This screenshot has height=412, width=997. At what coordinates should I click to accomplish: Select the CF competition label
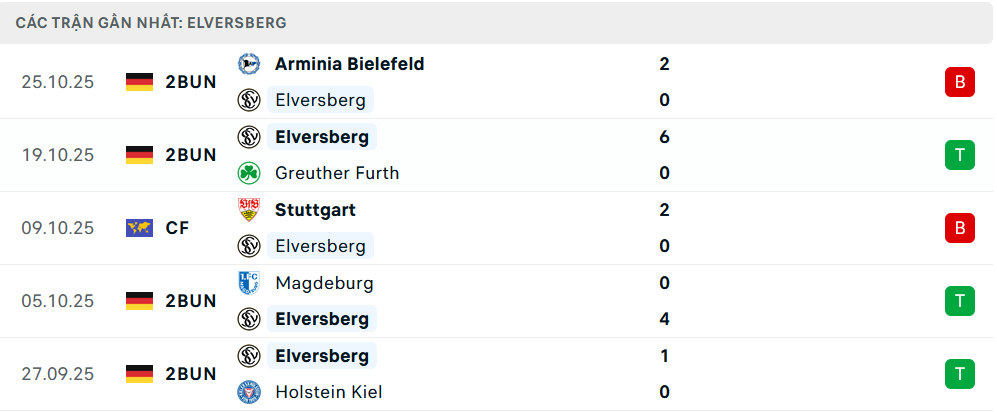(178, 228)
